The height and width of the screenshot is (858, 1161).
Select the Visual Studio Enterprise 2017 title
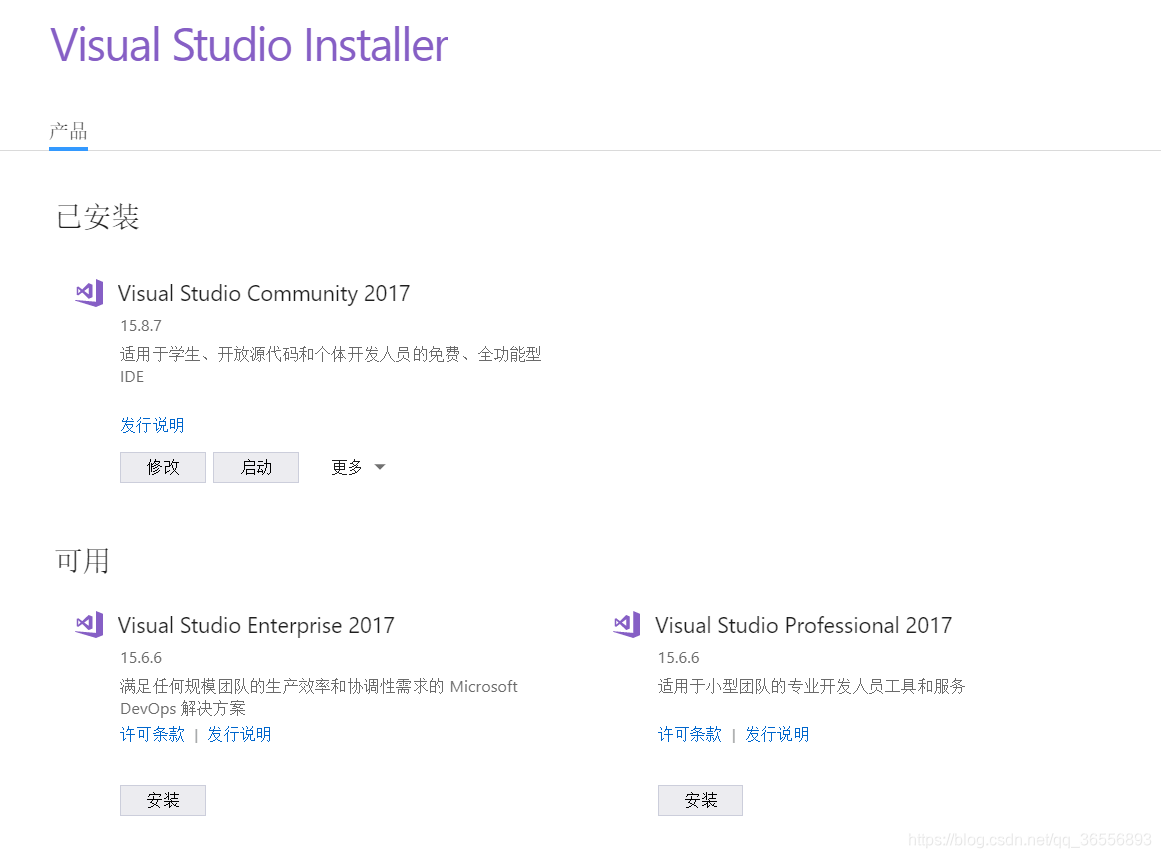coord(256,626)
